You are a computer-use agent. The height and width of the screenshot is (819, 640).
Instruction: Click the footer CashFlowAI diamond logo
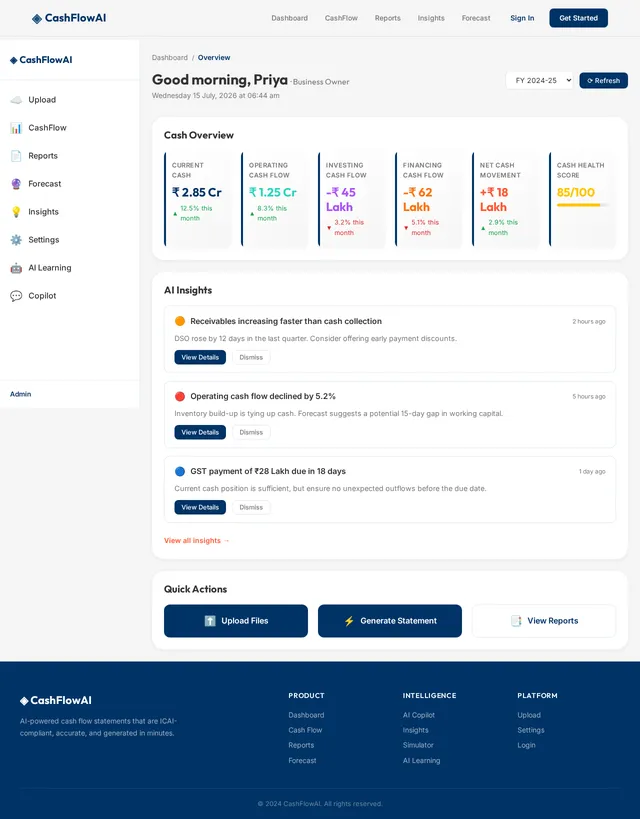(24, 701)
